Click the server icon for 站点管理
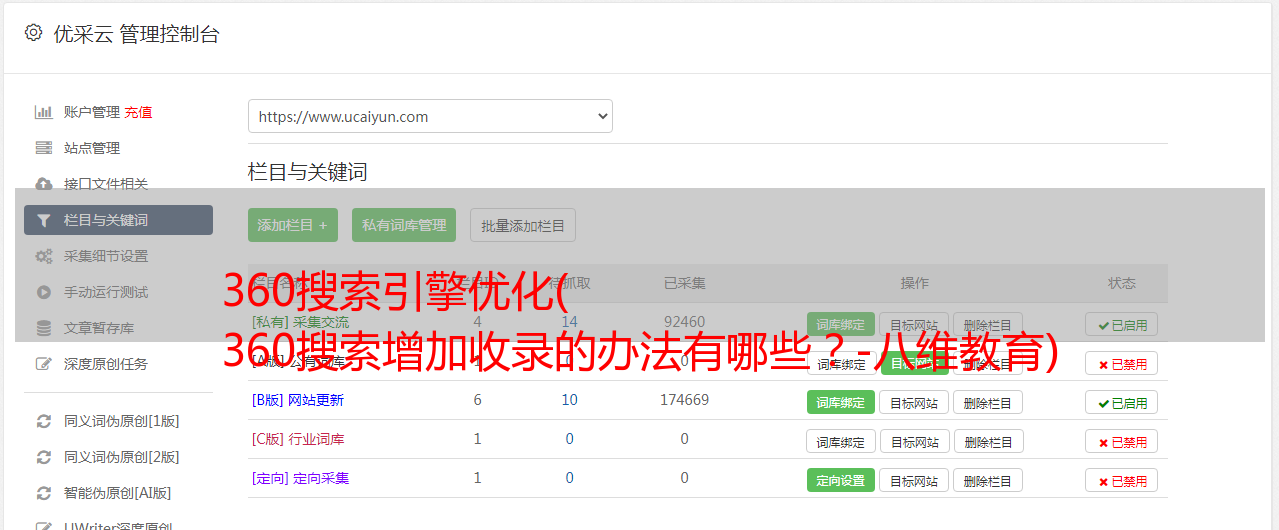 click(x=43, y=148)
